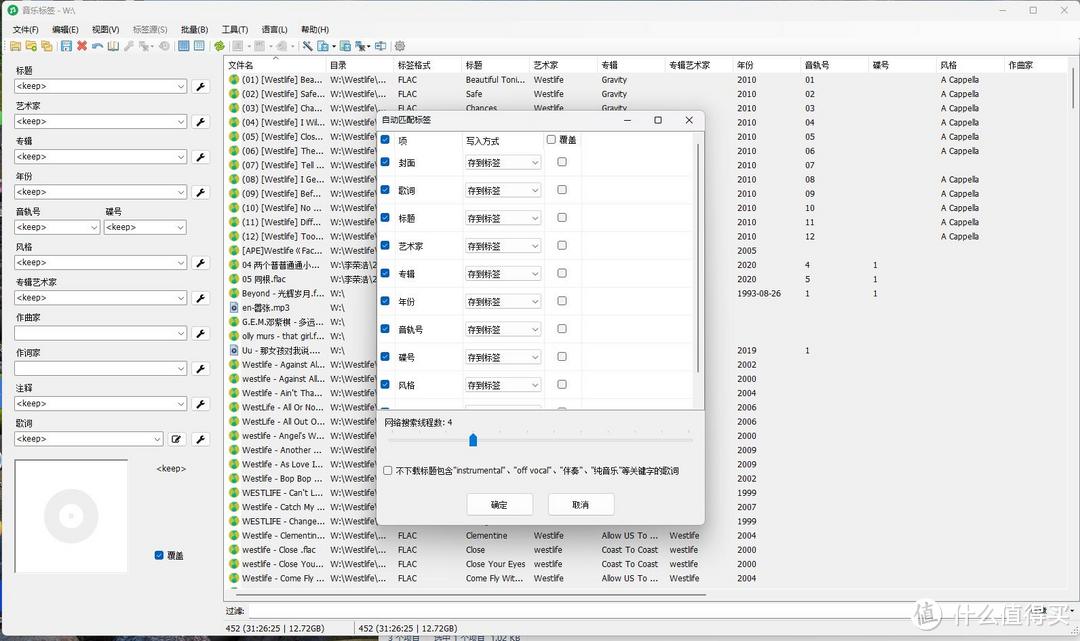
Task: Open the 存到标签 dropdown for 年份 row
Action: click(x=503, y=301)
